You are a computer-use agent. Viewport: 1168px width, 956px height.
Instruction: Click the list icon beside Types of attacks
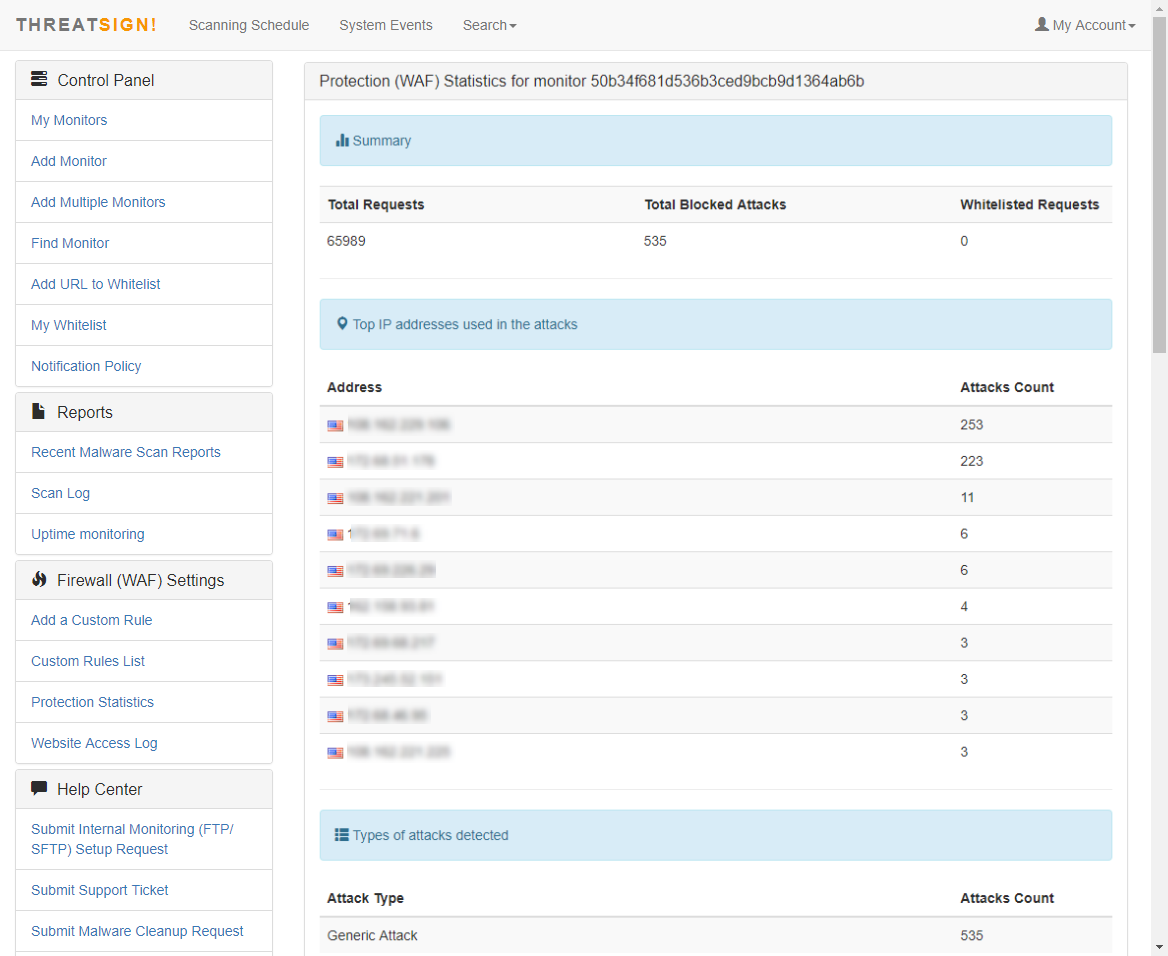click(x=342, y=835)
